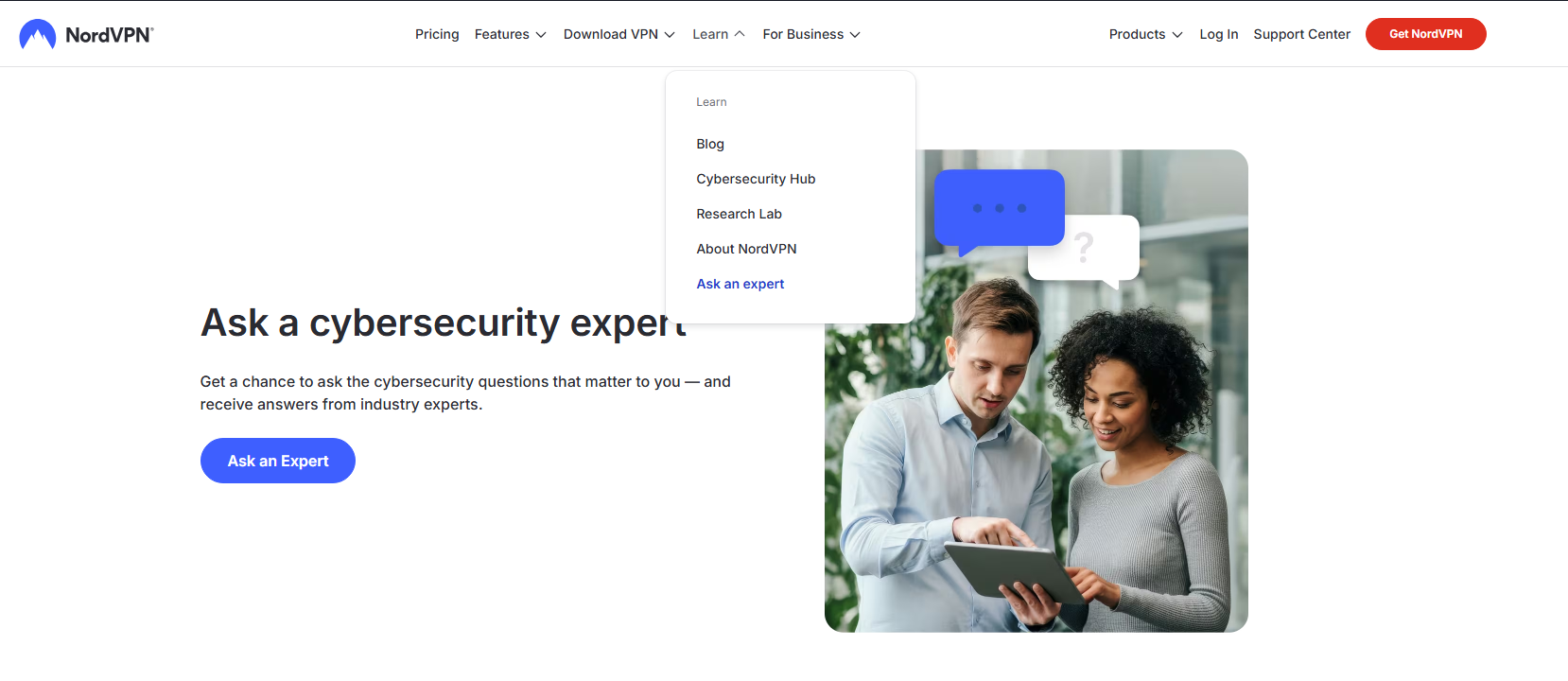
Task: Open Cybersecurity Hub from the menu
Action: [756, 179]
